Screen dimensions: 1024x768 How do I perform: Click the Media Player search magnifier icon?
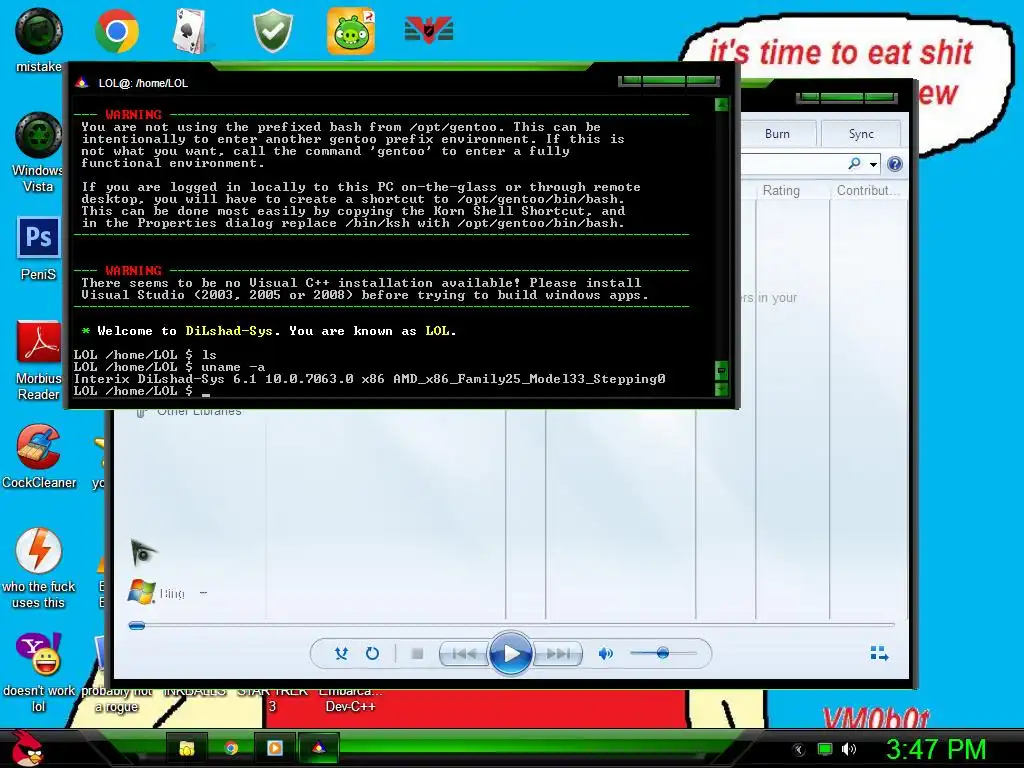click(854, 163)
